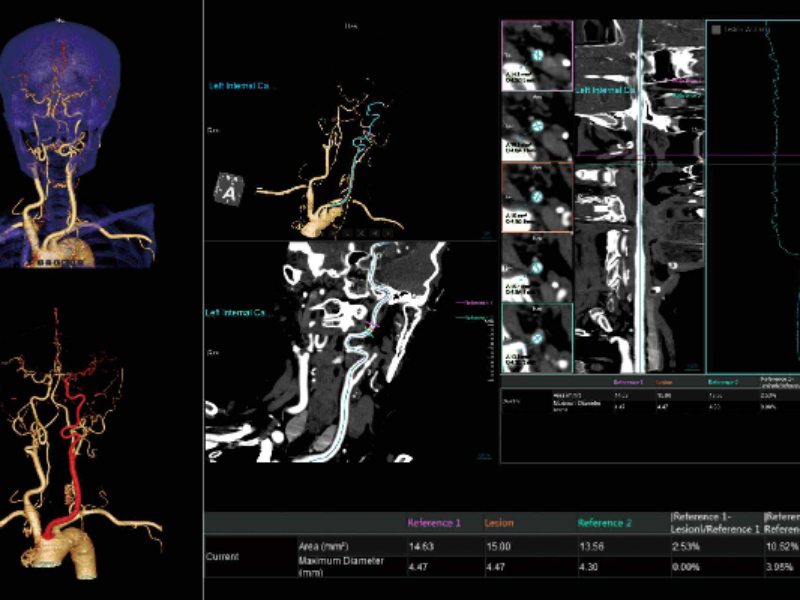Image resolution: width=800 pixels, height=600 pixels.
Task: Select the top pink-bordered cross-section thumbnail
Action: [x=537, y=56]
